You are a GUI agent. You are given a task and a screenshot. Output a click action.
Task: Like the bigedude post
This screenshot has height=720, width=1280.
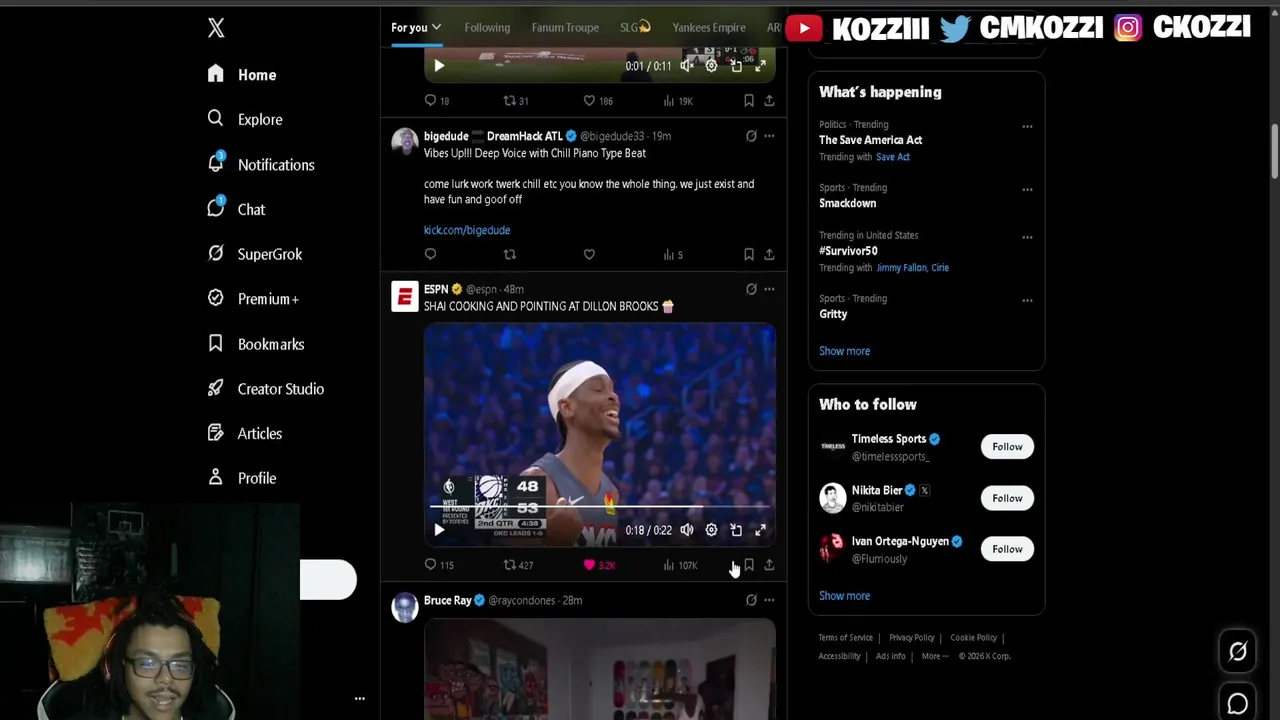tap(589, 255)
